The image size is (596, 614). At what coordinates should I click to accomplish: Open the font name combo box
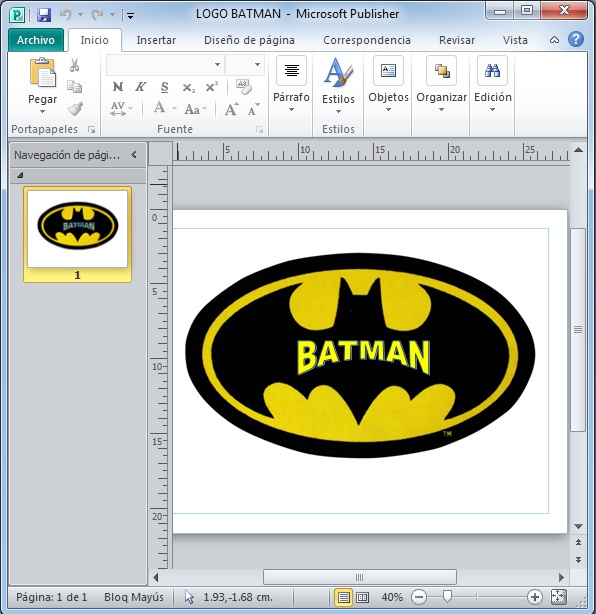[x=164, y=65]
